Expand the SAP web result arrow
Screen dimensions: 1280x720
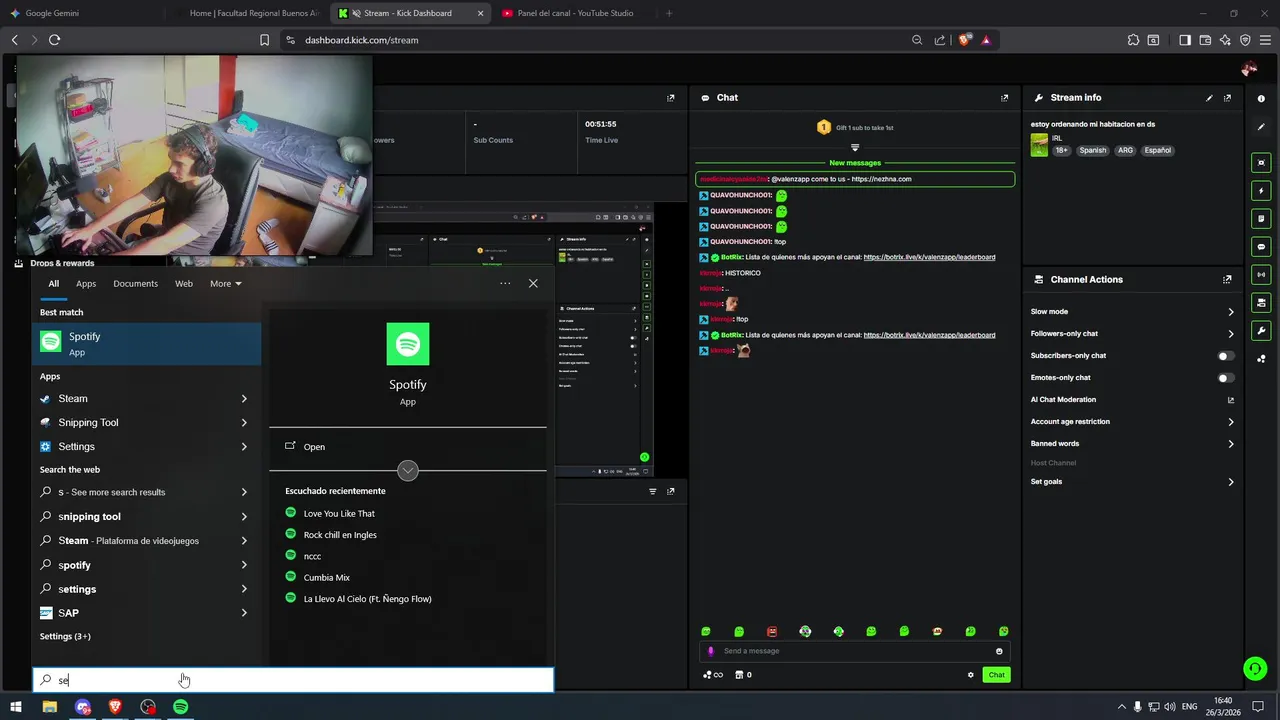pos(244,613)
